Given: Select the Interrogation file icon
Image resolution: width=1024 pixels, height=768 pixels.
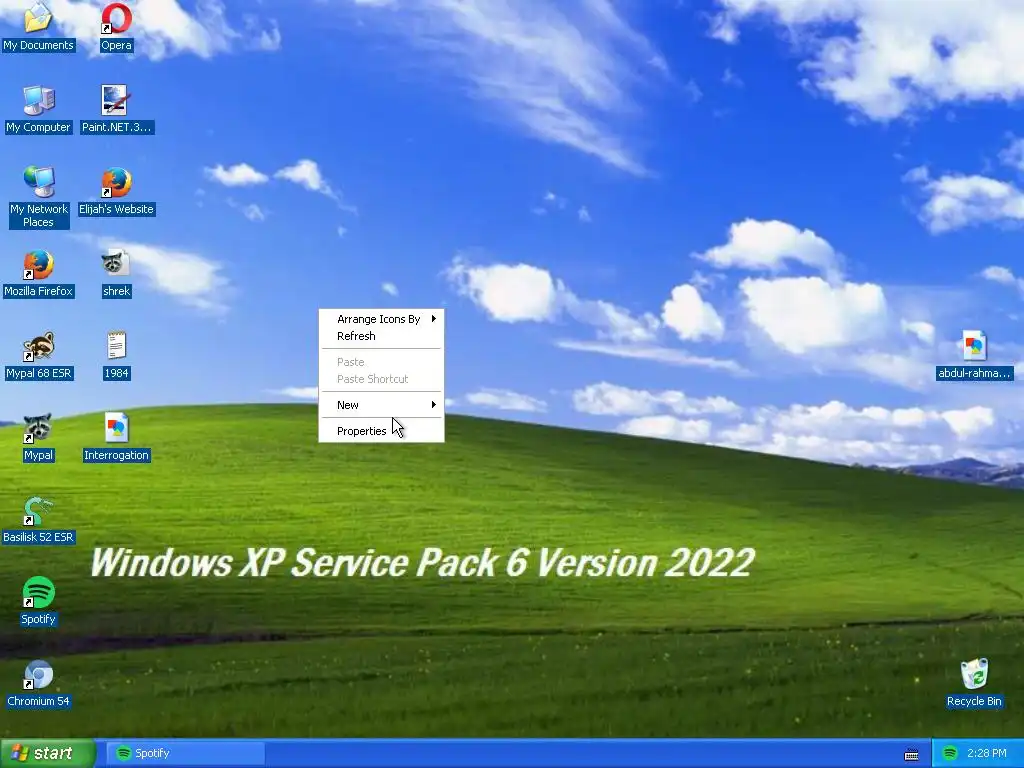Looking at the screenshot, I should coord(116,437).
